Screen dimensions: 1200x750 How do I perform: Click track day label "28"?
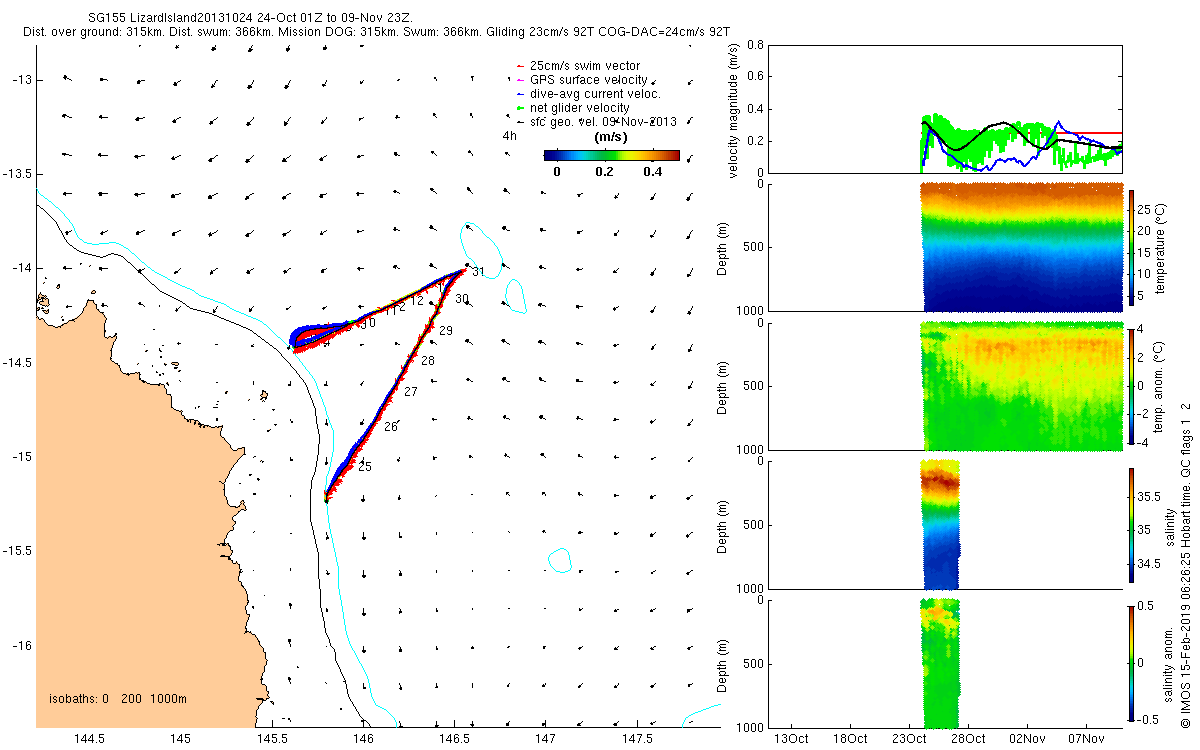coord(428,360)
